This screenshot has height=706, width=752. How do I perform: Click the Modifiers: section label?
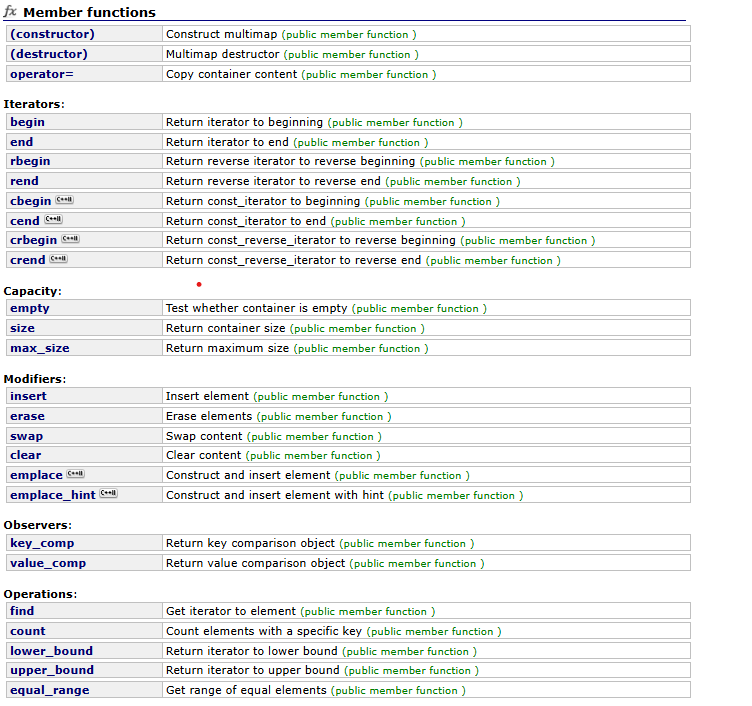[35, 379]
